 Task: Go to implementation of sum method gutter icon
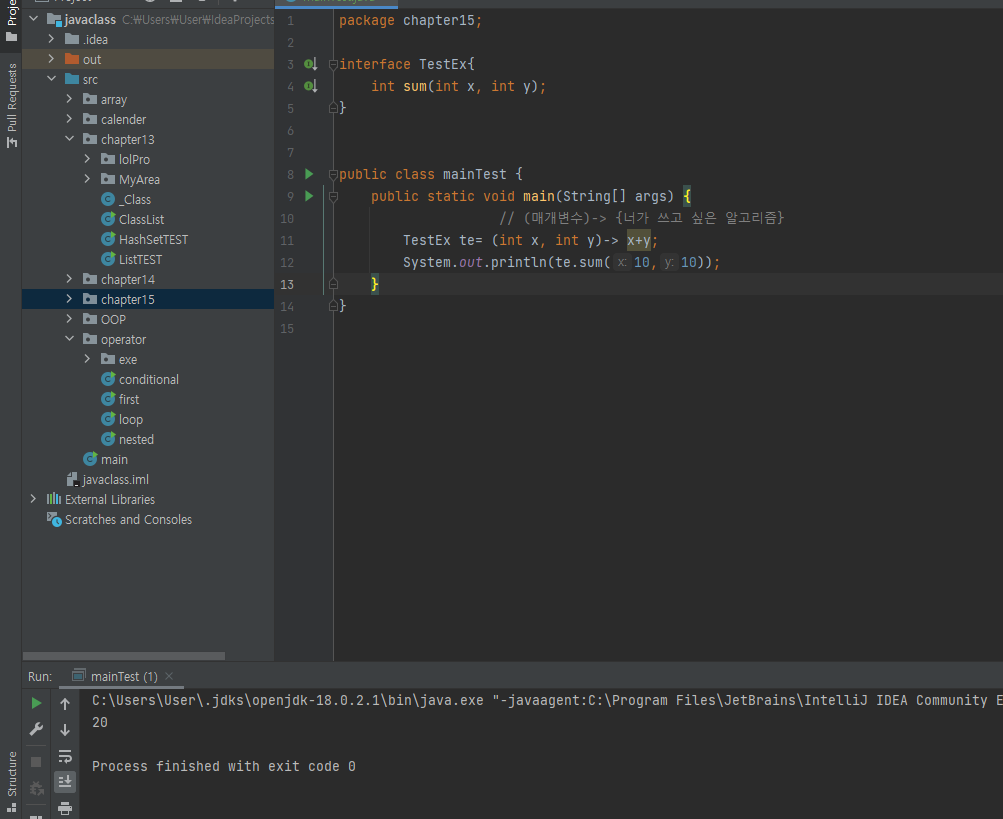click(310, 86)
